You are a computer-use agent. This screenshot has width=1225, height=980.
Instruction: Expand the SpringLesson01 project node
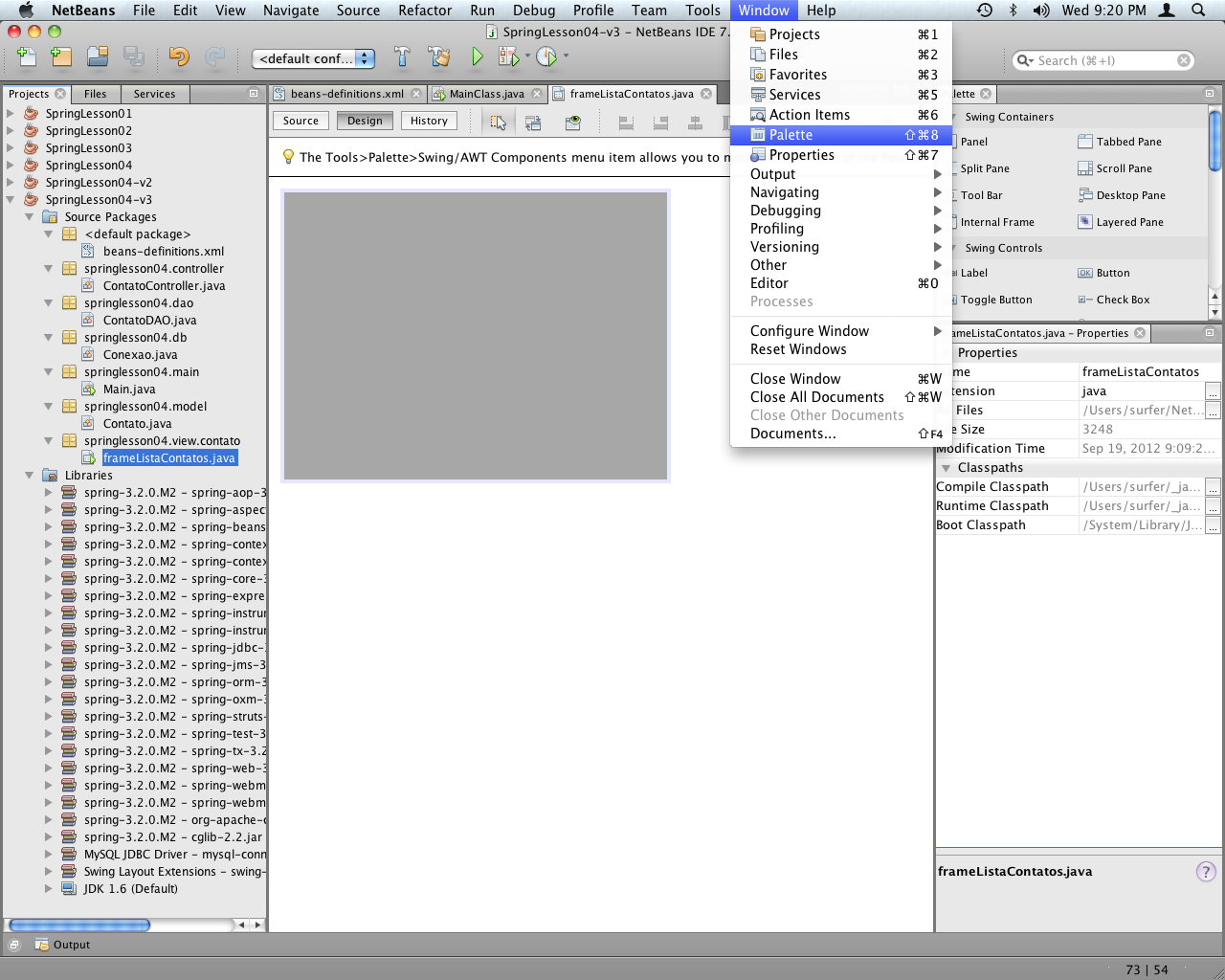pos(11,113)
